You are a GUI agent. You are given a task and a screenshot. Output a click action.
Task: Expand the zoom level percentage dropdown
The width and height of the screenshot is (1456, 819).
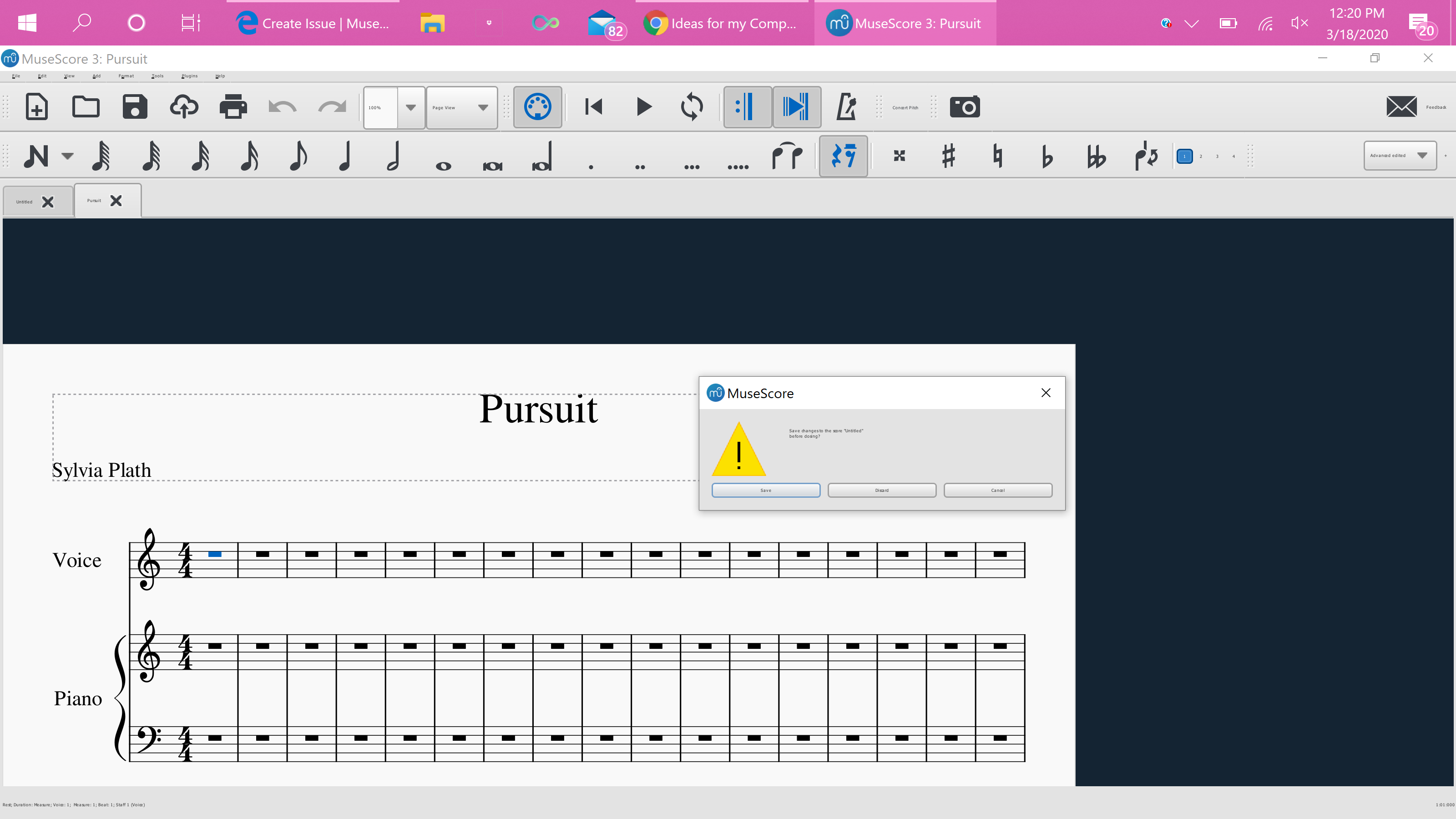click(x=409, y=107)
